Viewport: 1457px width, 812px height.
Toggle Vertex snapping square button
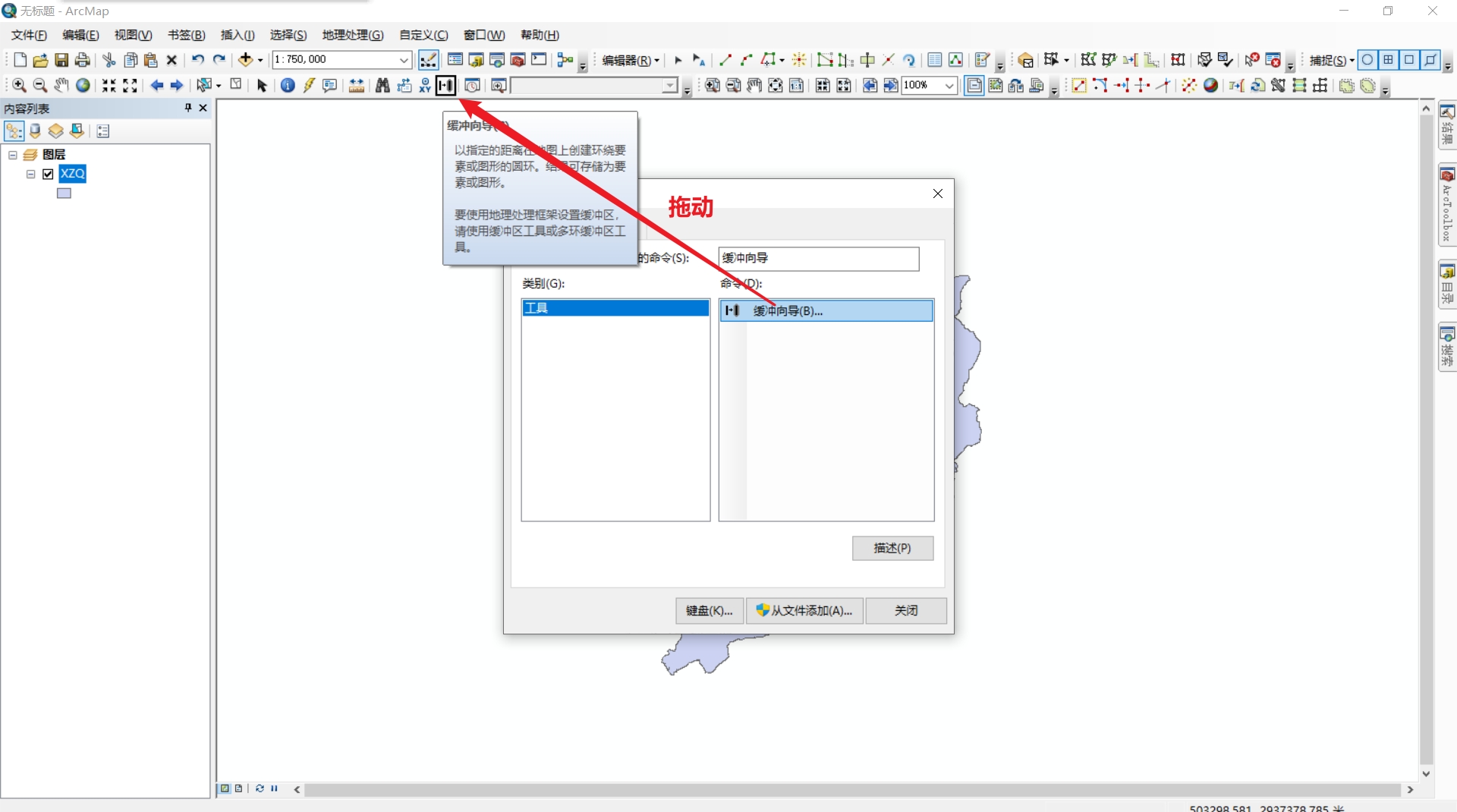pos(1409,60)
